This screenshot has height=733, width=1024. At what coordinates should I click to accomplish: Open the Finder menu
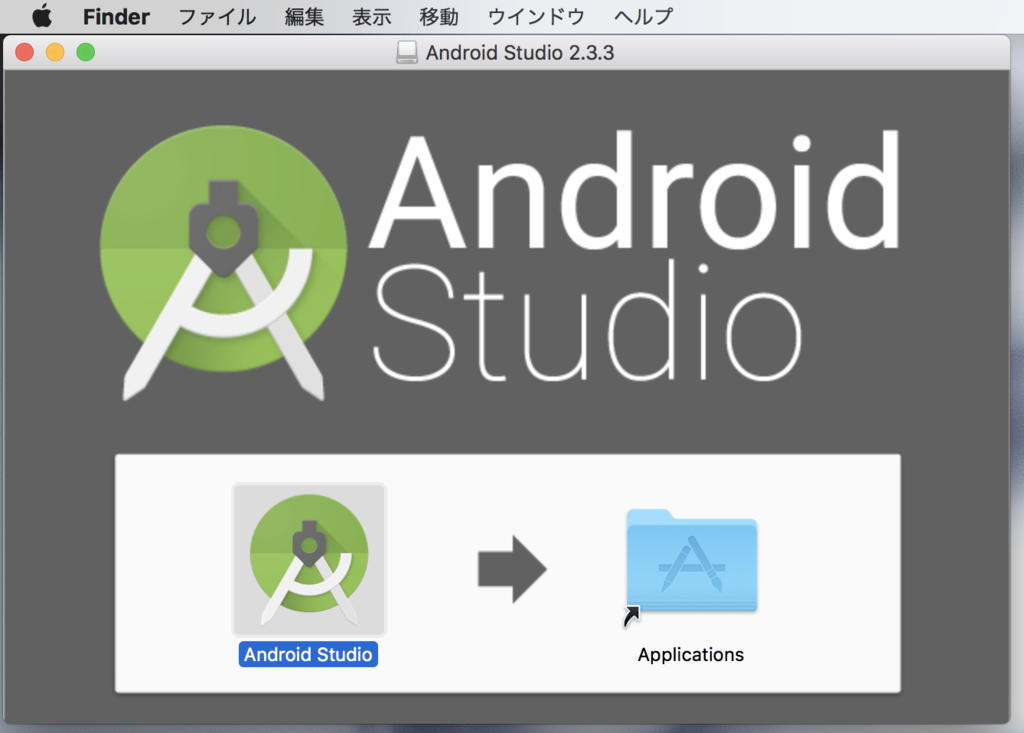click(x=116, y=17)
